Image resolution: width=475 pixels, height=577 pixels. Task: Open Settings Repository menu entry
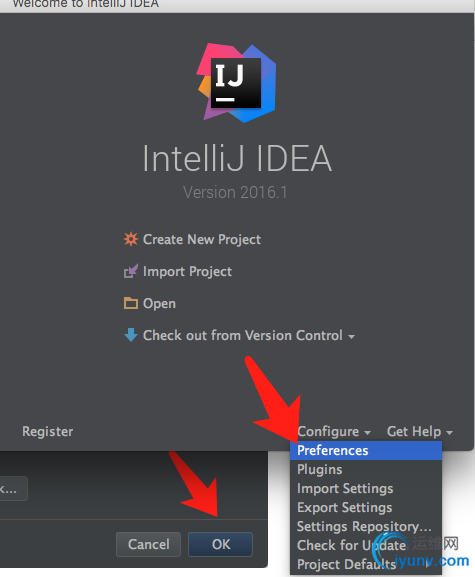tap(366, 527)
